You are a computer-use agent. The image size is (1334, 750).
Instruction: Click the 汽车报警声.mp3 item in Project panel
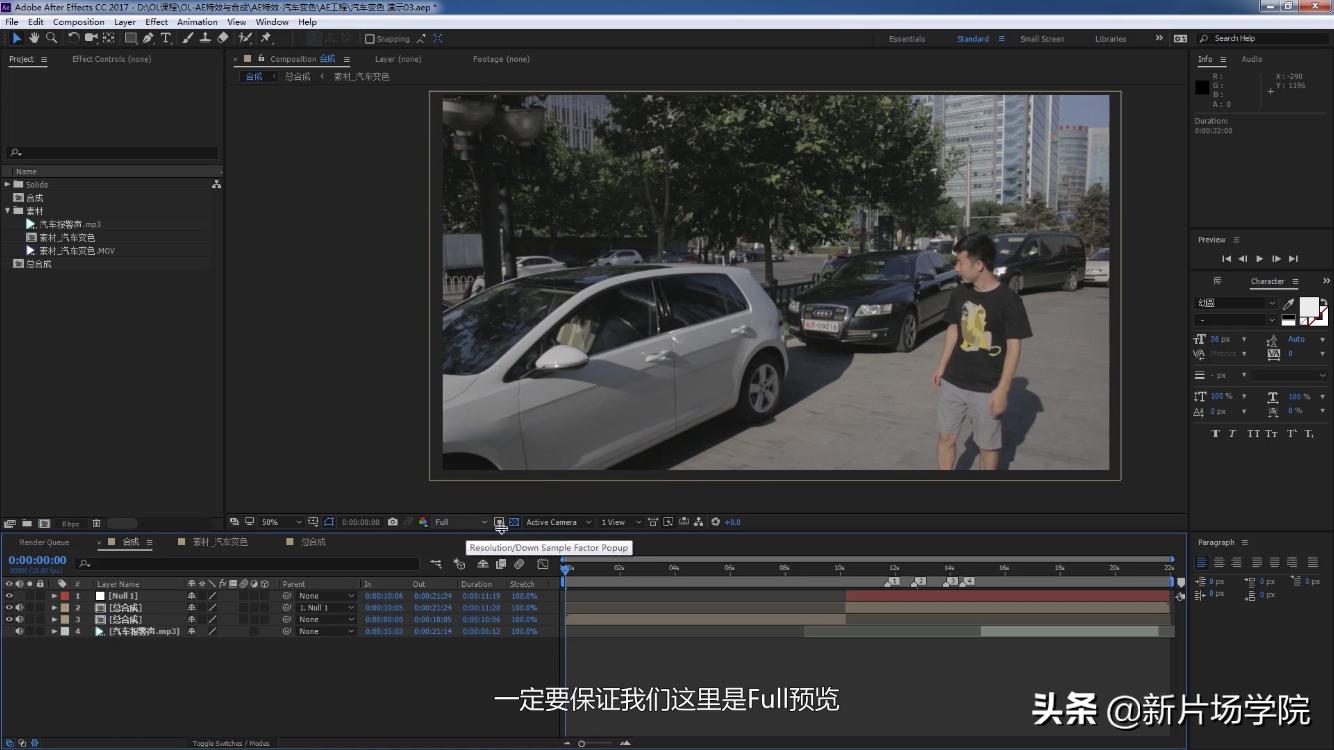(x=66, y=224)
